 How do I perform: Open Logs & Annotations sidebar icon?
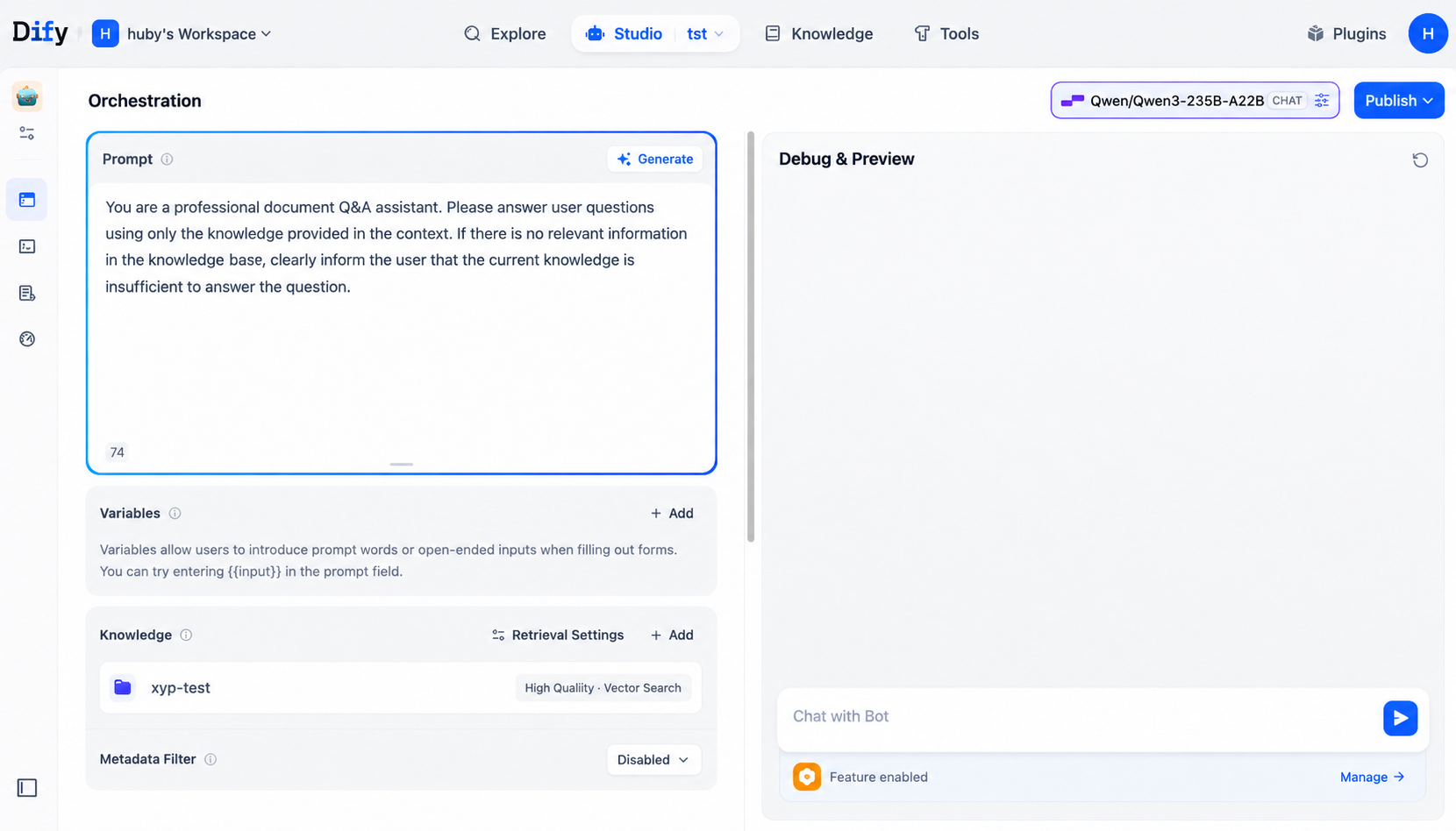click(x=27, y=293)
